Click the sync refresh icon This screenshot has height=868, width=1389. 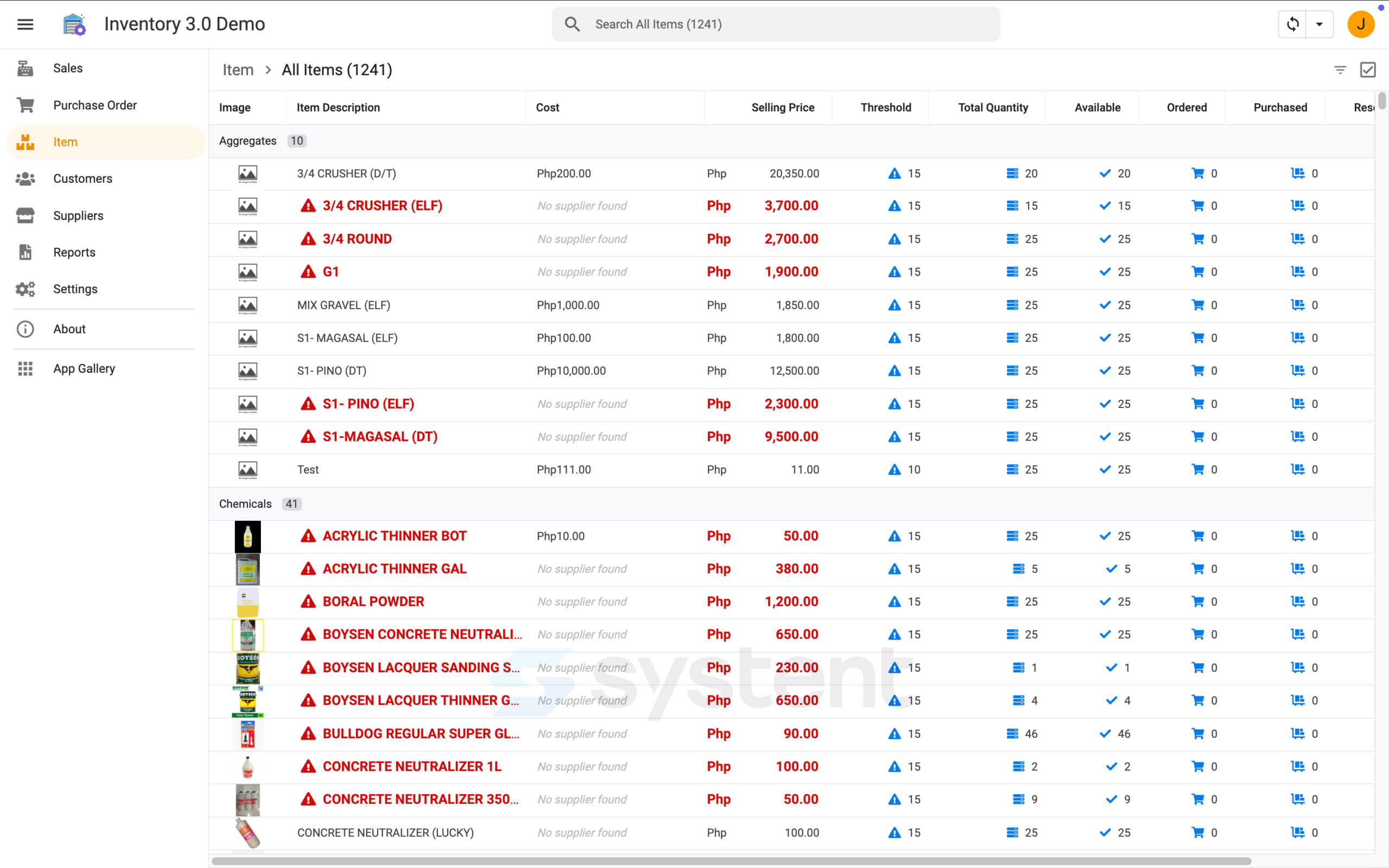(x=1292, y=24)
